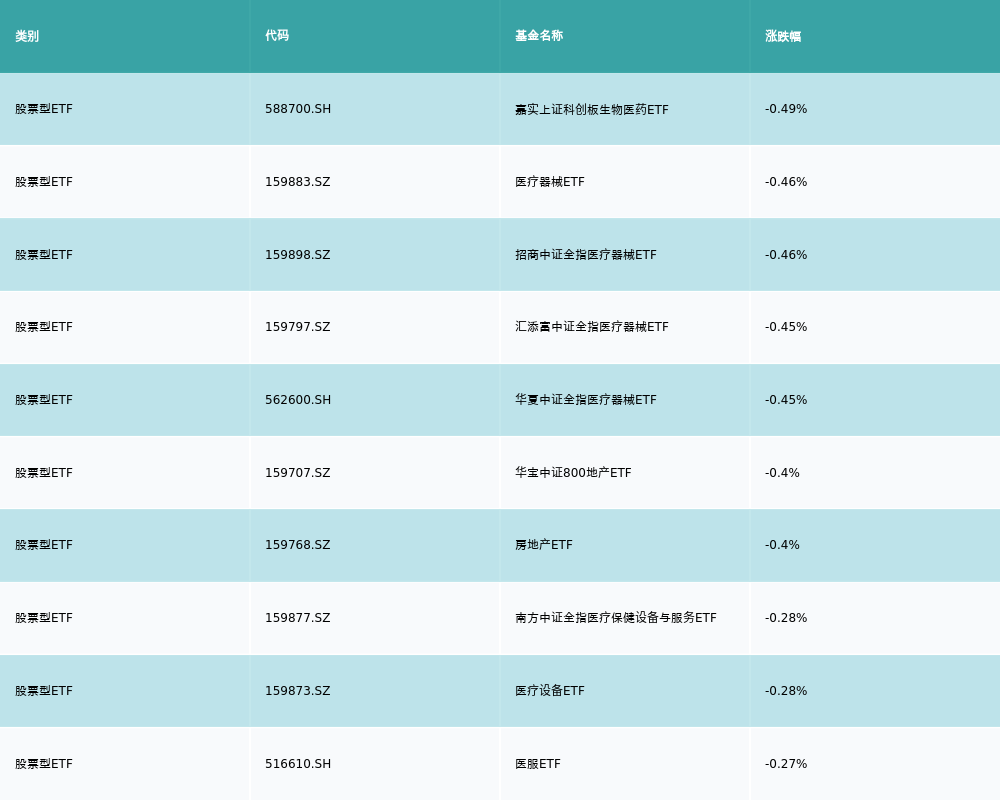Select code 588700.SH
The image size is (1000, 800).
pyautogui.click(x=298, y=109)
